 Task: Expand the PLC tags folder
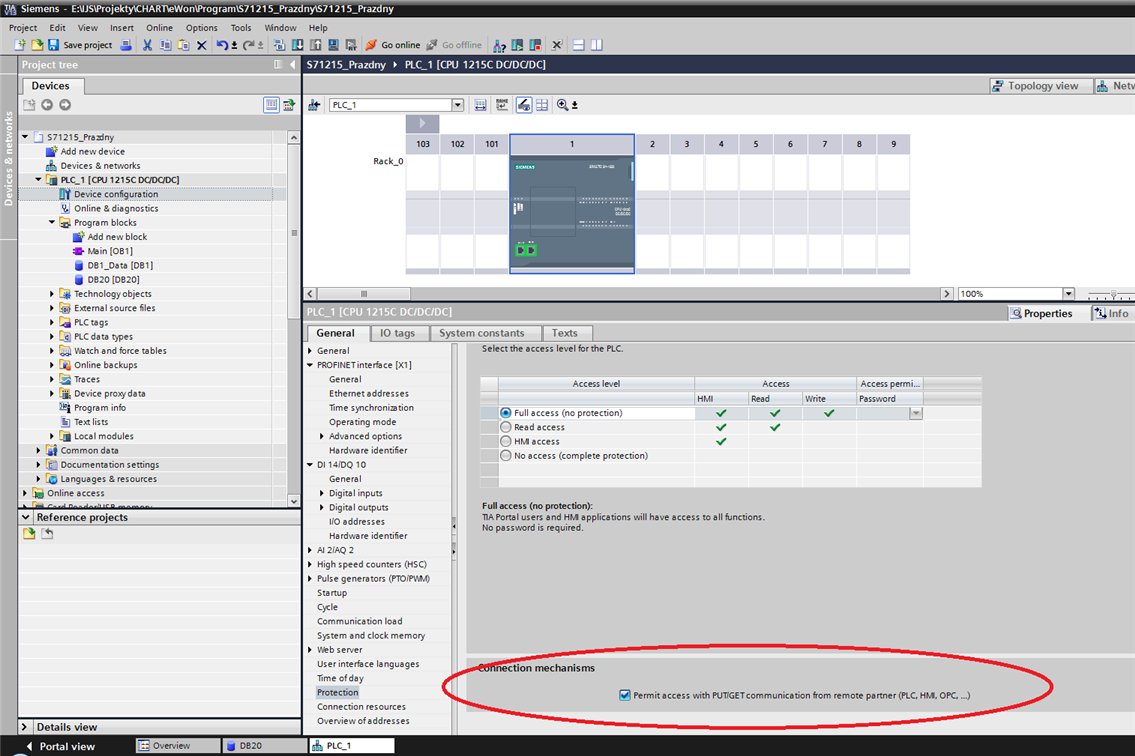tap(52, 322)
